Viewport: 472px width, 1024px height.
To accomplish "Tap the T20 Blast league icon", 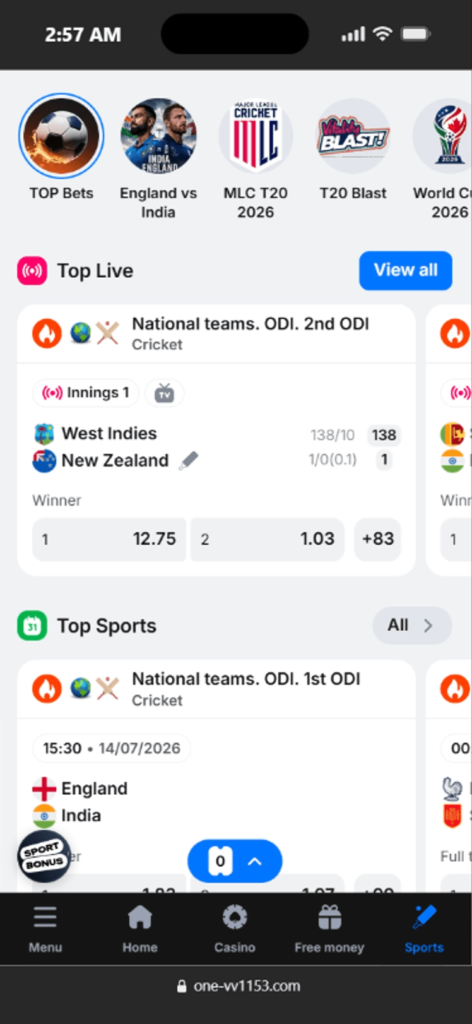I will [x=353, y=135].
